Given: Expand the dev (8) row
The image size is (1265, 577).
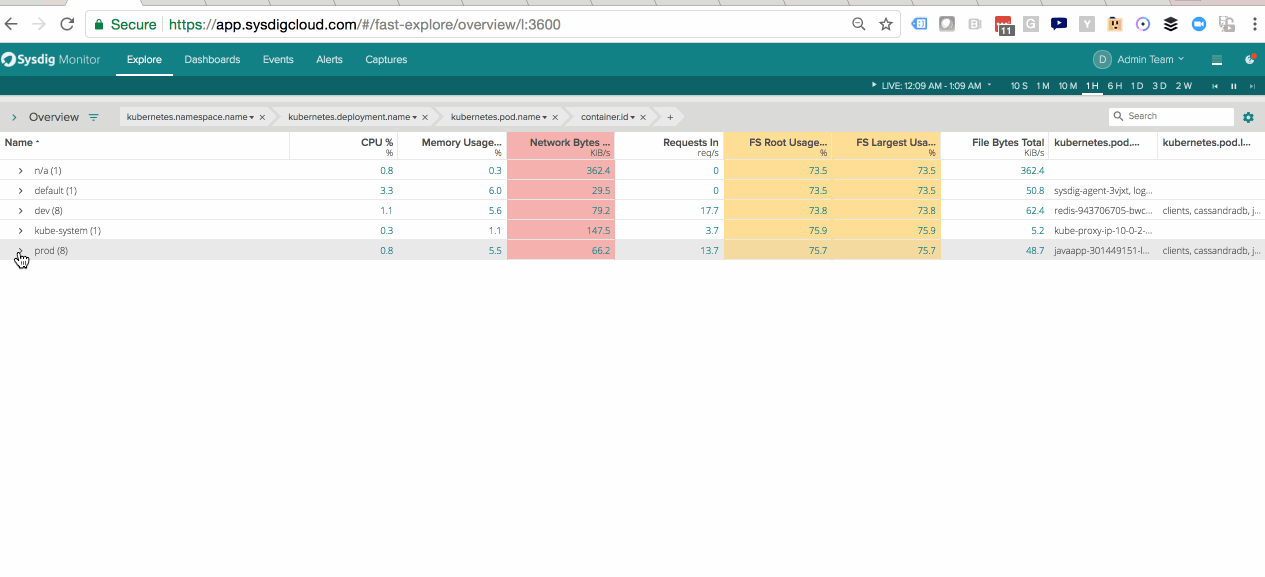Looking at the screenshot, I should 20,211.
